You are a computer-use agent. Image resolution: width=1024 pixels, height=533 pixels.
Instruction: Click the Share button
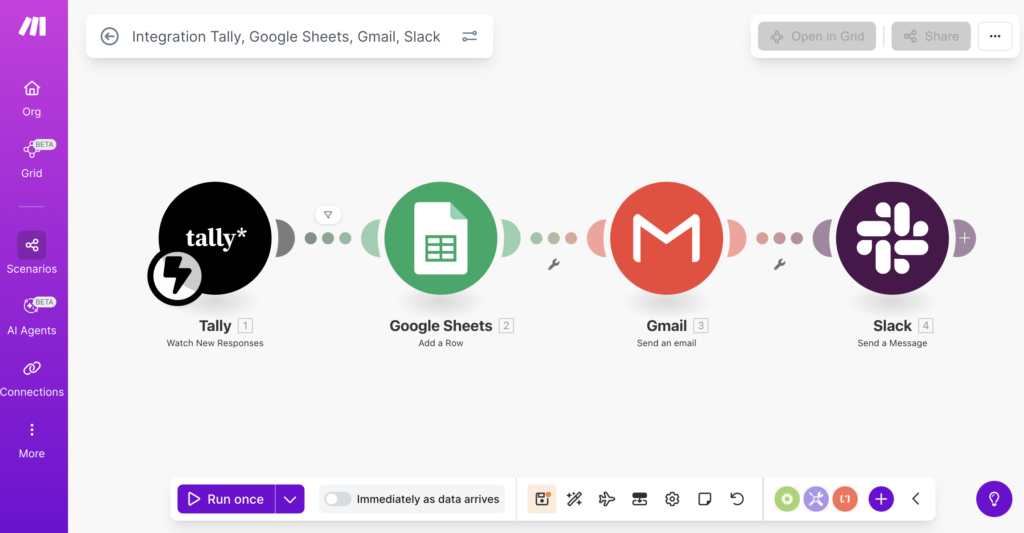(931, 36)
